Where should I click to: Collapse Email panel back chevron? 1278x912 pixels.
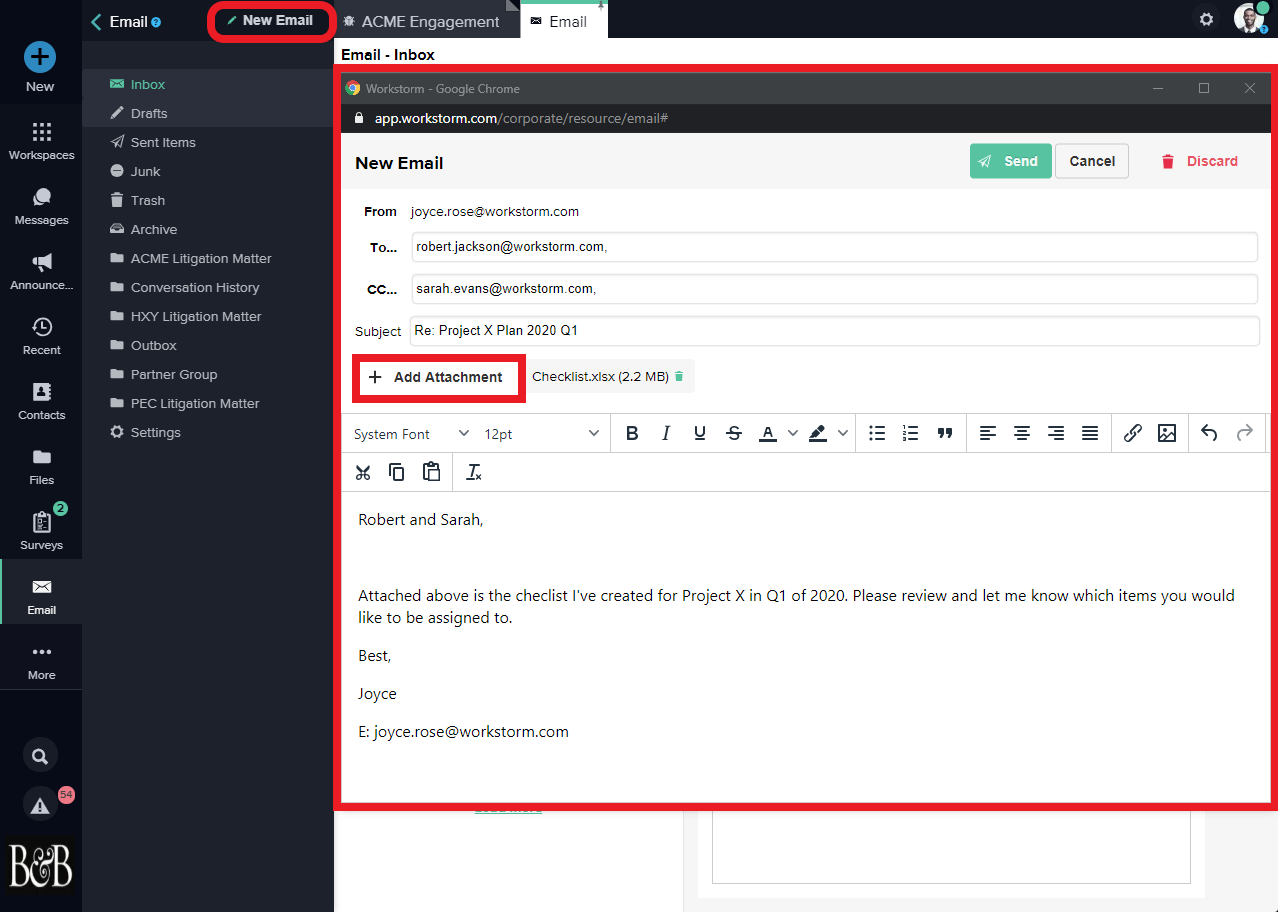[x=96, y=21]
